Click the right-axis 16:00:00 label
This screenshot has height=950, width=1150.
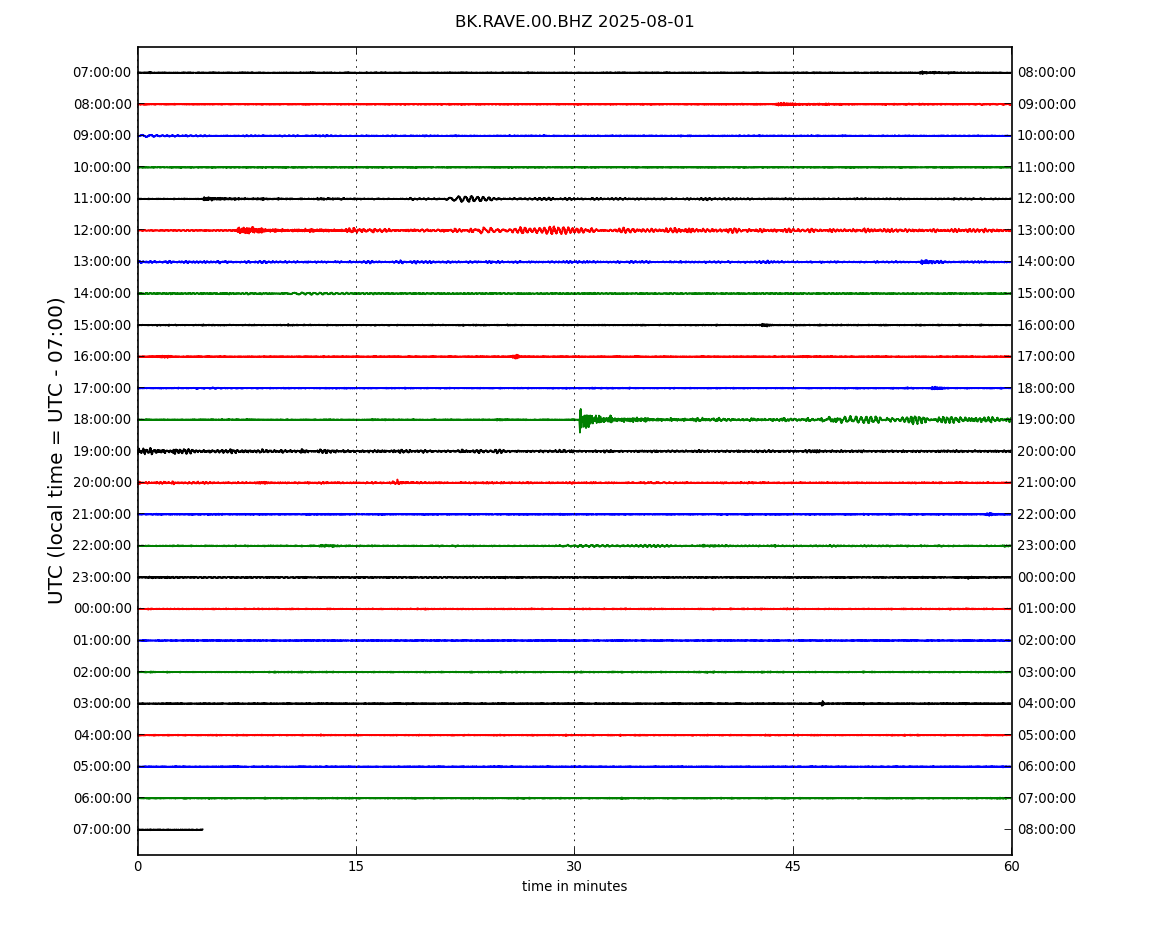point(1047,325)
